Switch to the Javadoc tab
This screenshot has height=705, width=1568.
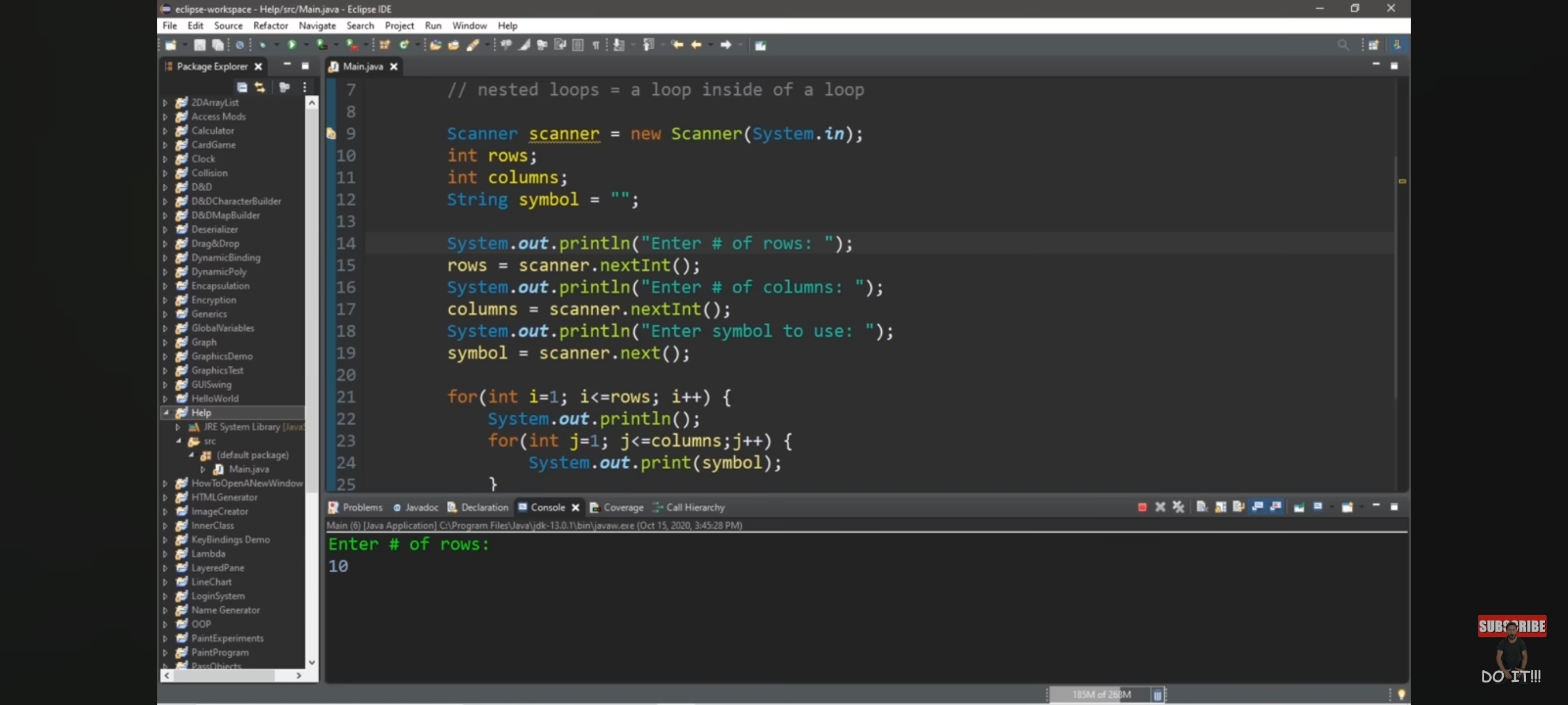(x=416, y=507)
